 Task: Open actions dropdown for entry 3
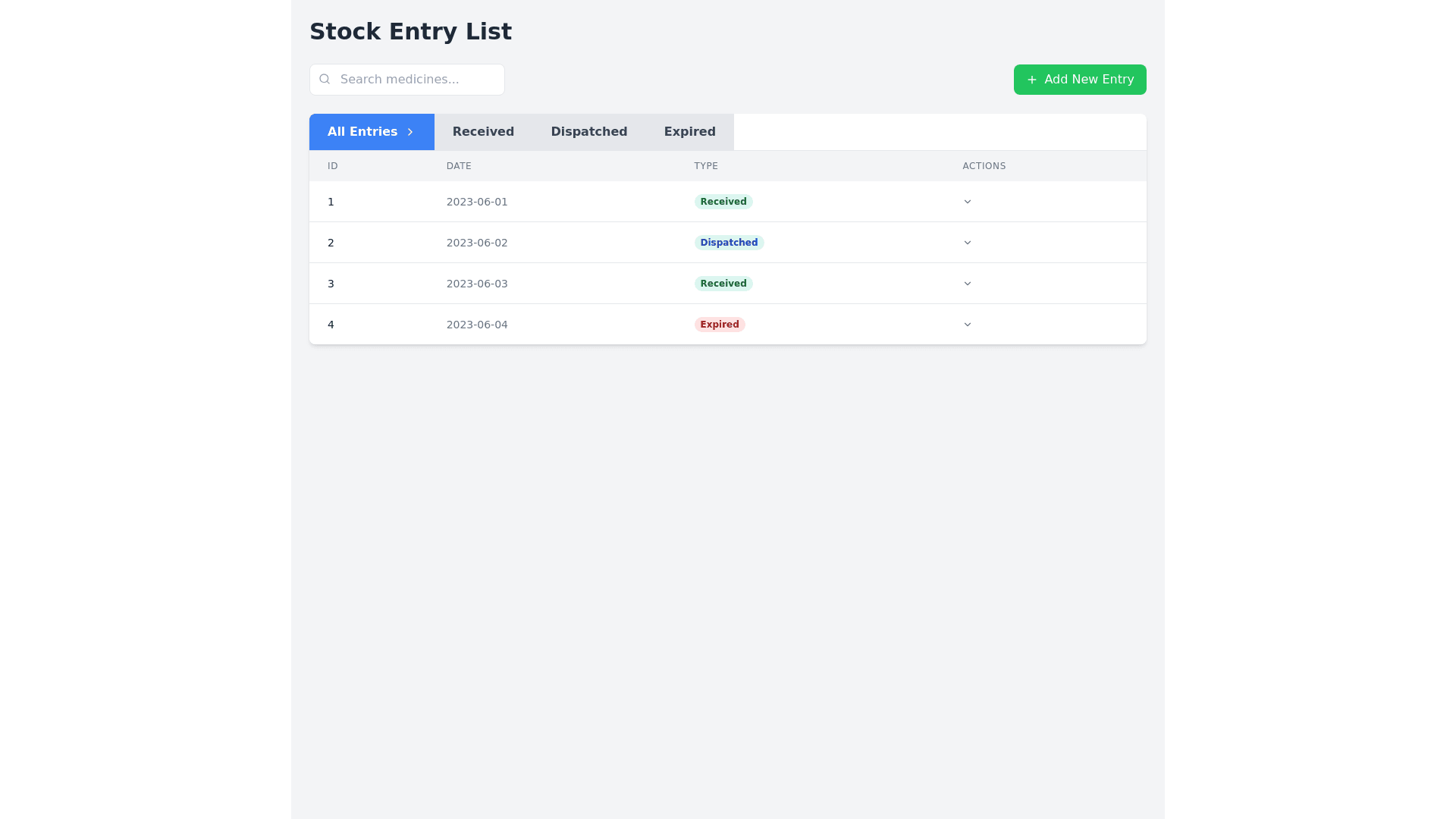click(x=967, y=284)
